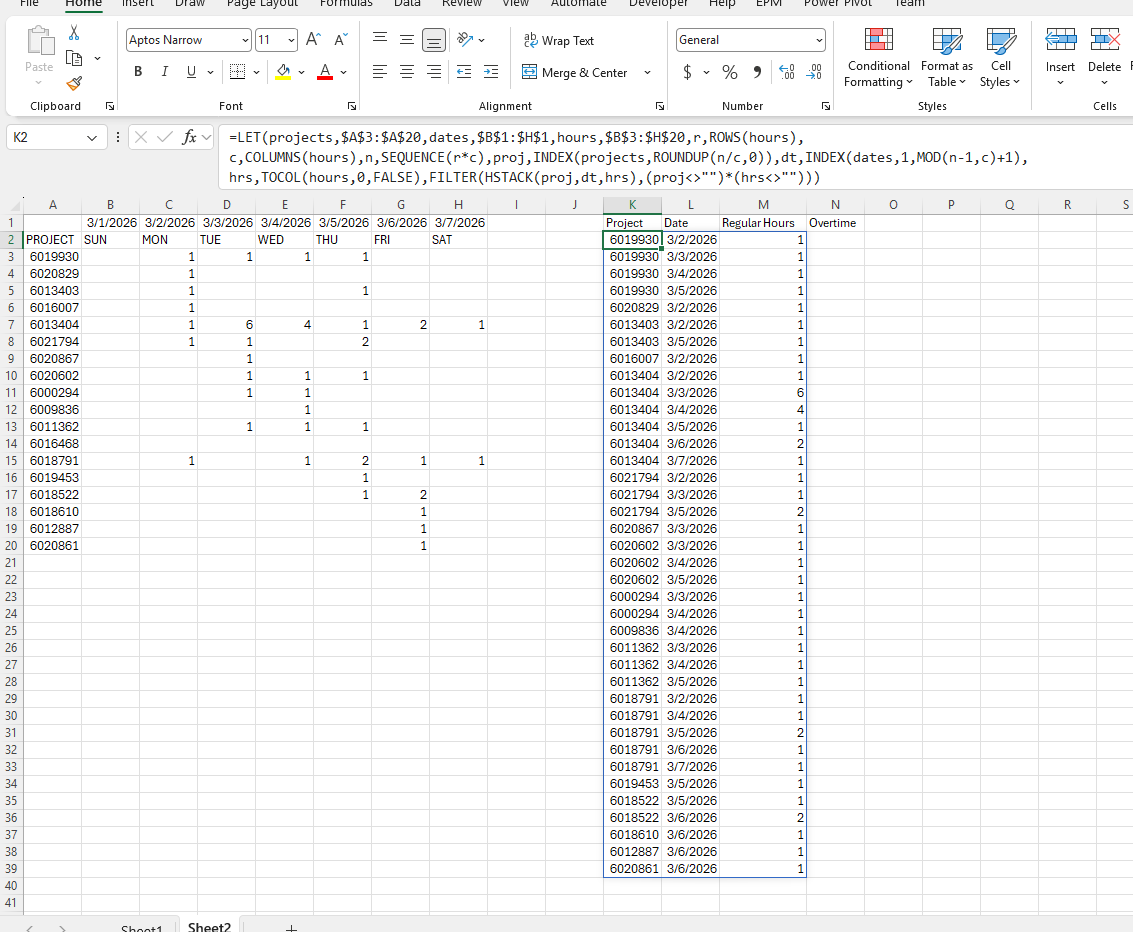Toggle Underline formatting
This screenshot has height=932, width=1133.
pyautogui.click(x=191, y=72)
